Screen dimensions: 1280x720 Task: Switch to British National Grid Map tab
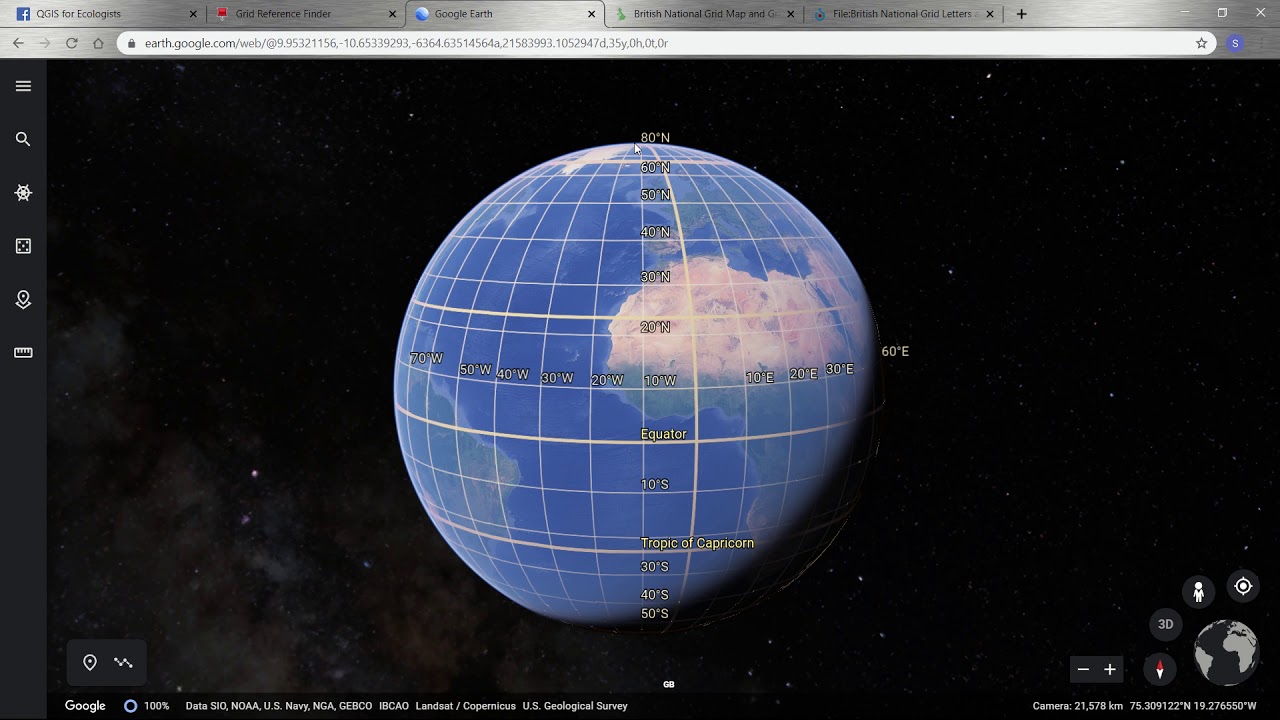pyautogui.click(x=704, y=14)
